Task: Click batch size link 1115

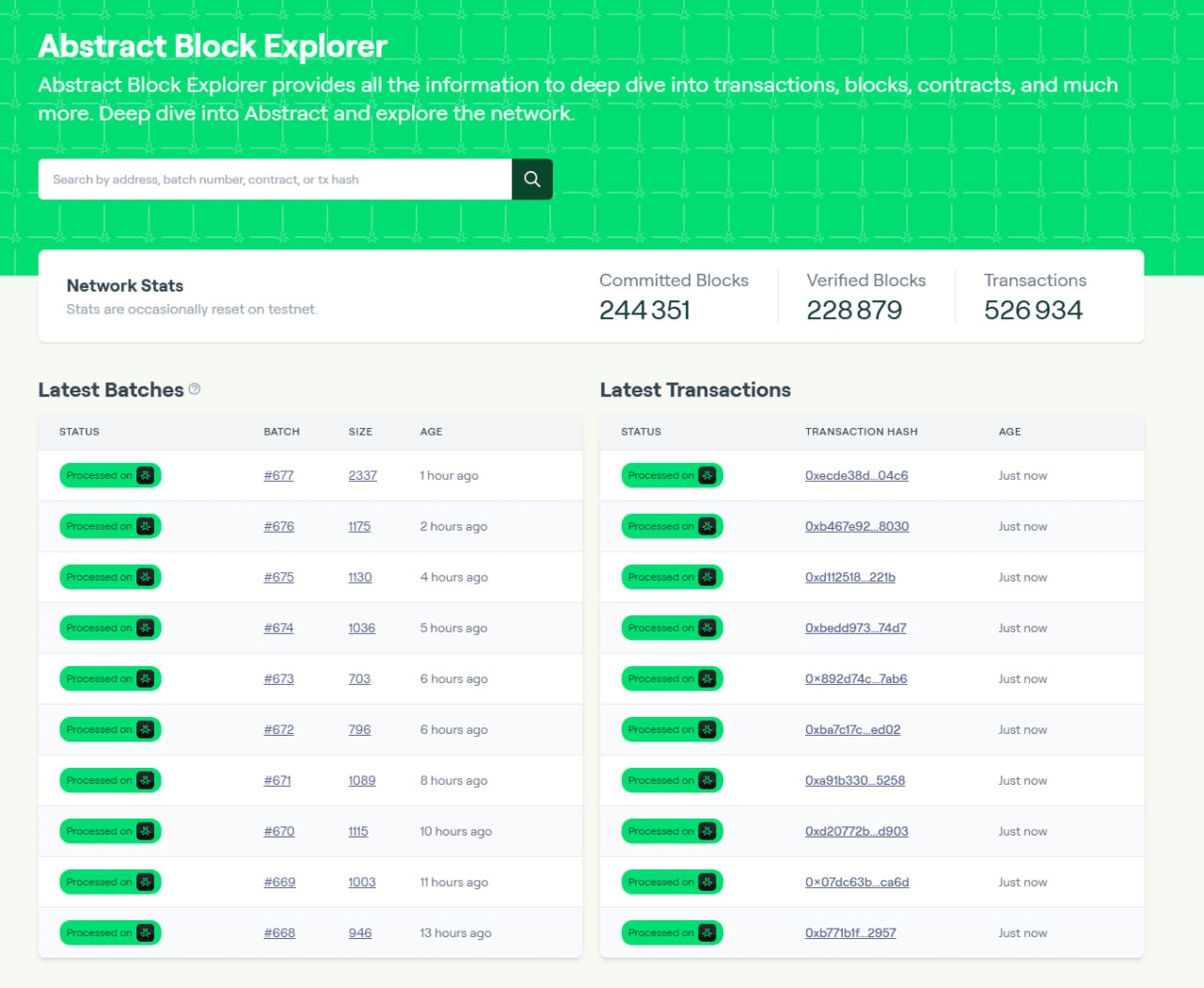Action: pyautogui.click(x=358, y=831)
